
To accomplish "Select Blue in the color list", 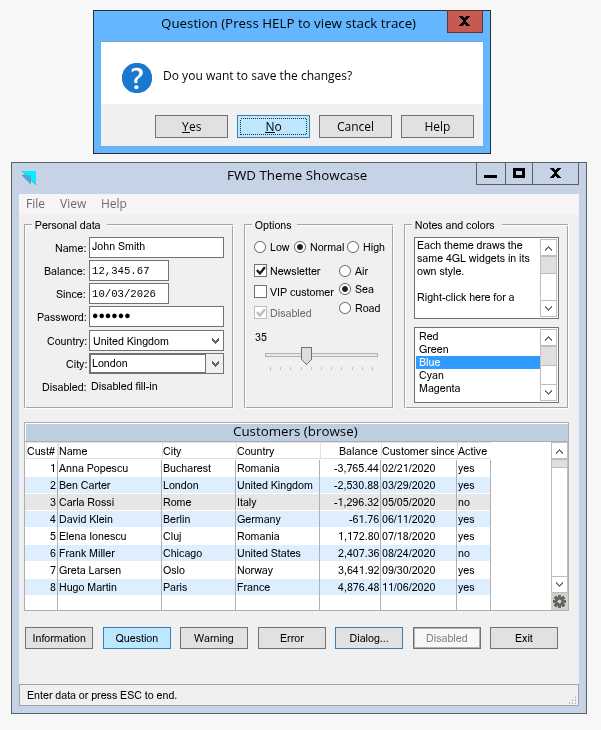I will click(x=478, y=362).
